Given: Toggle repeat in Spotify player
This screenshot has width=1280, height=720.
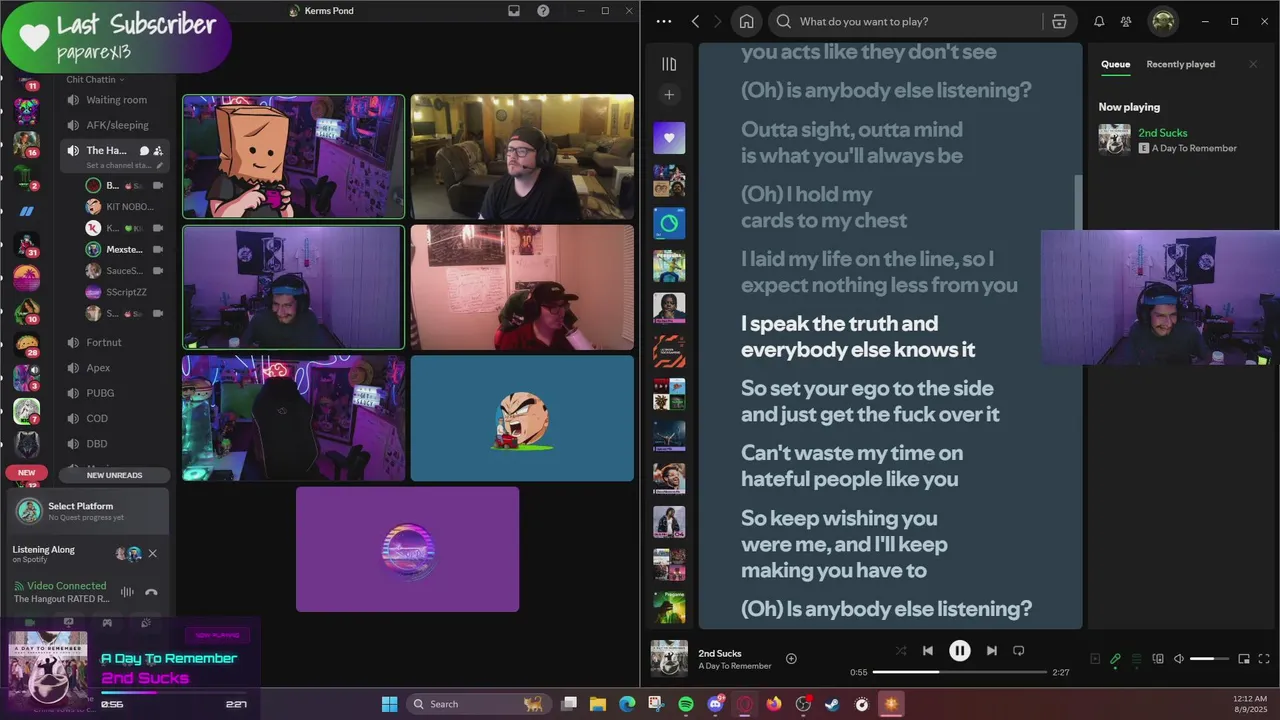Looking at the screenshot, I should (x=1018, y=650).
